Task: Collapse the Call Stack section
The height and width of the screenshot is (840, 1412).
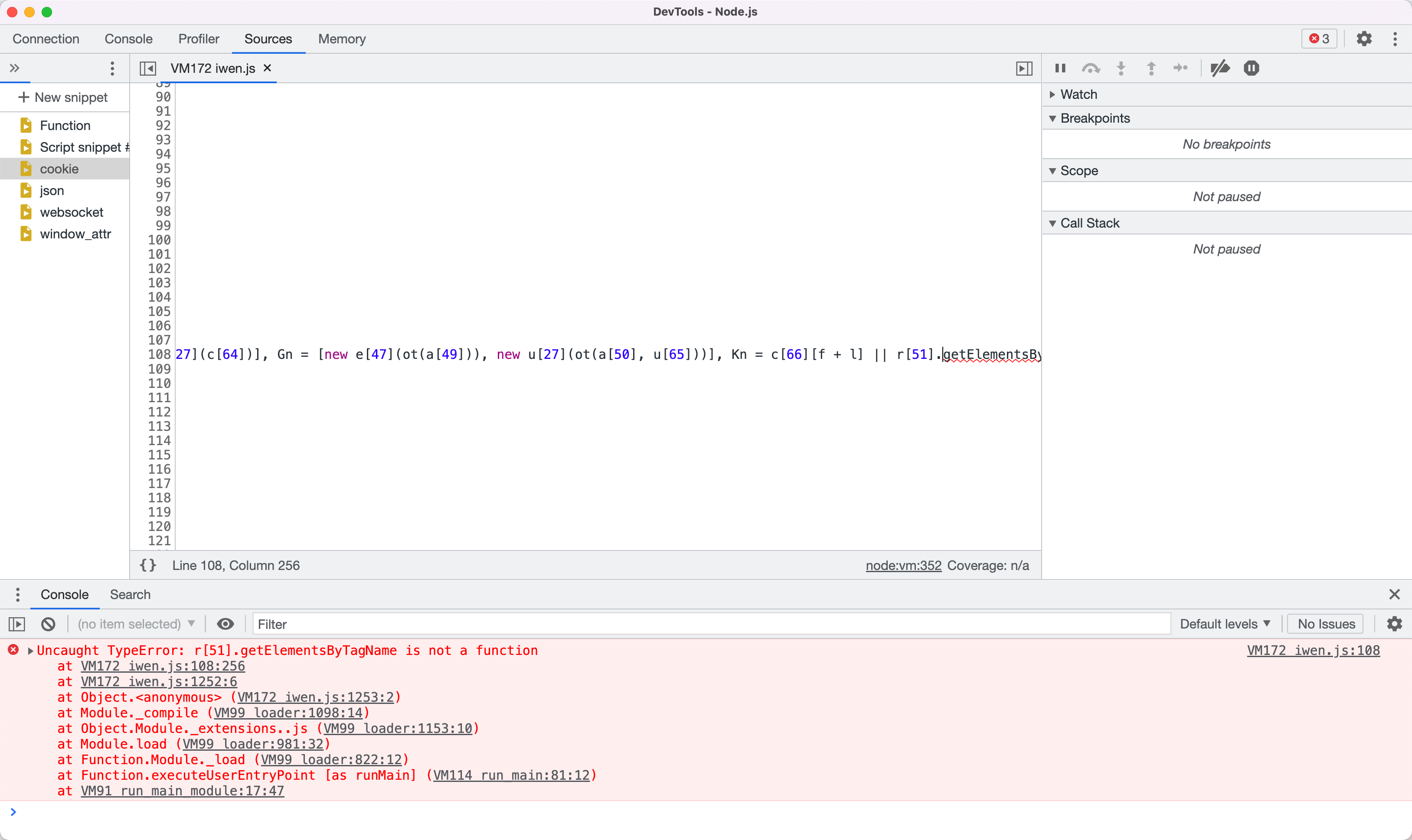Action: click(x=1089, y=223)
